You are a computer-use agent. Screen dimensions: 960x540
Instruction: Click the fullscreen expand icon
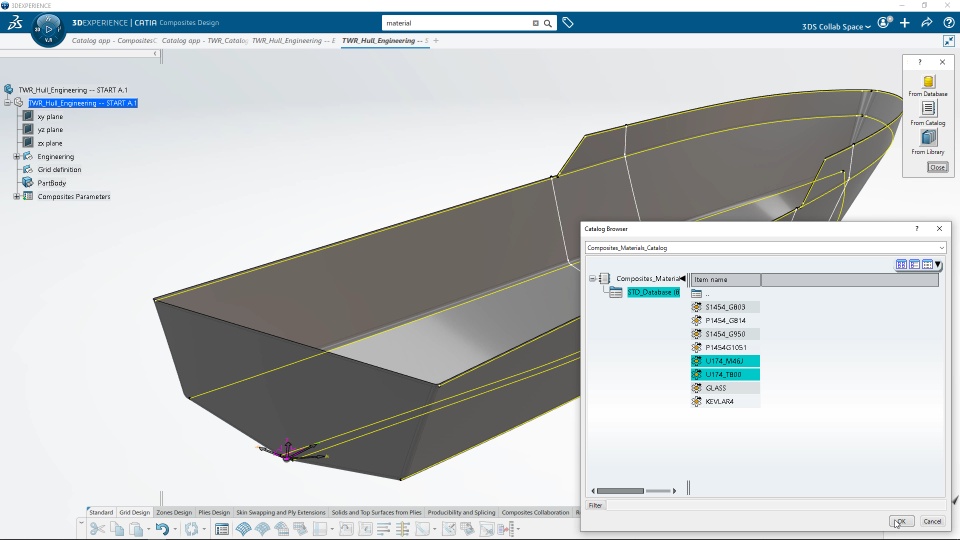[x=948, y=41]
